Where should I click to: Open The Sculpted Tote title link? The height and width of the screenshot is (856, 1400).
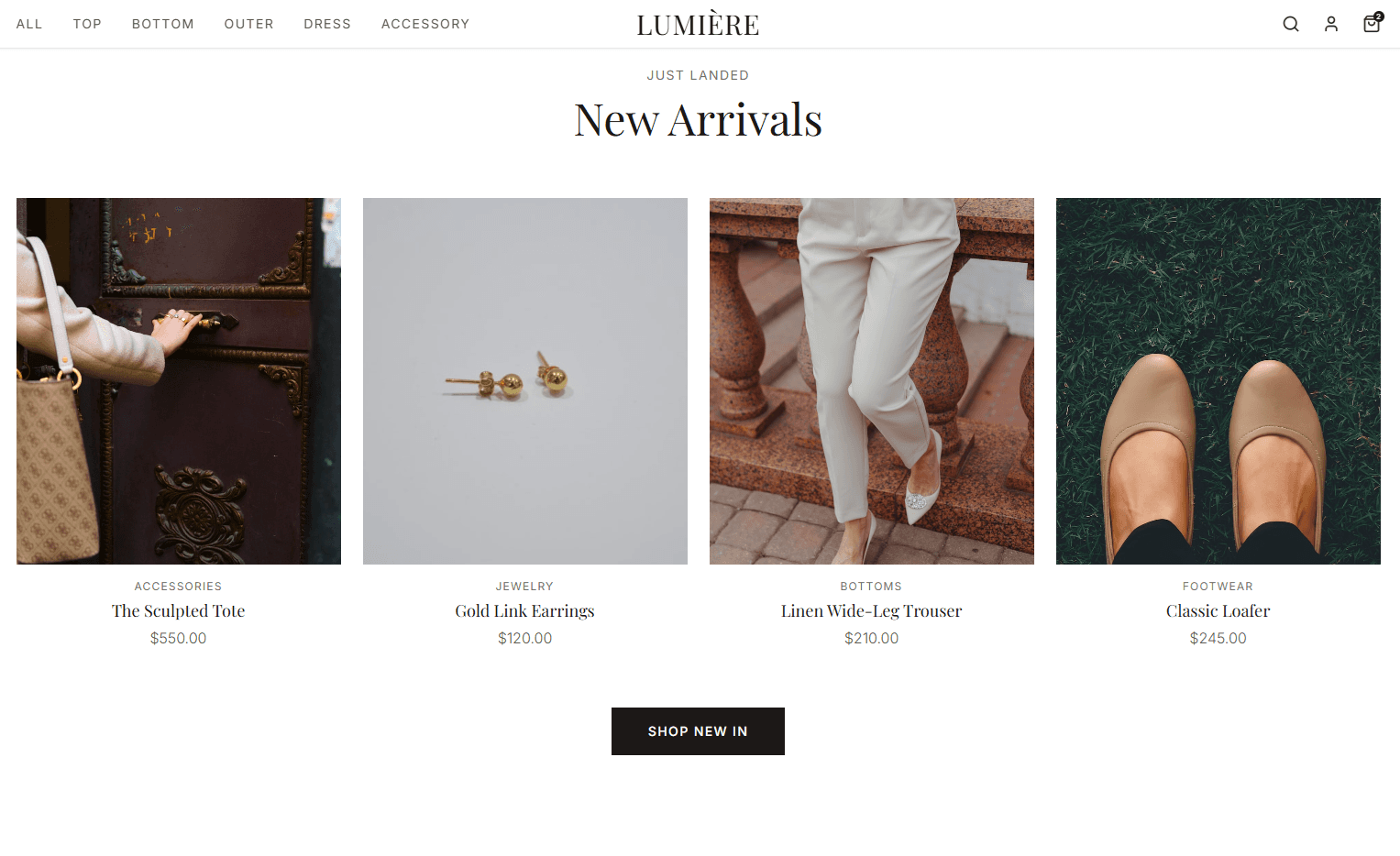[x=179, y=611]
